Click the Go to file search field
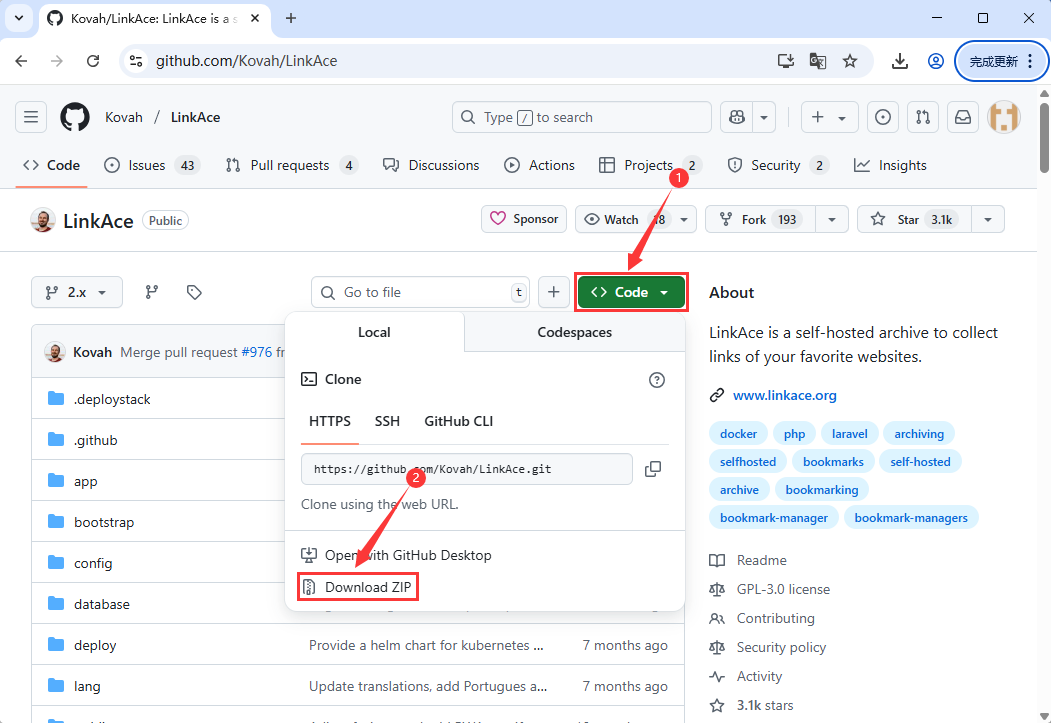The width and height of the screenshot is (1051, 723). [420, 292]
